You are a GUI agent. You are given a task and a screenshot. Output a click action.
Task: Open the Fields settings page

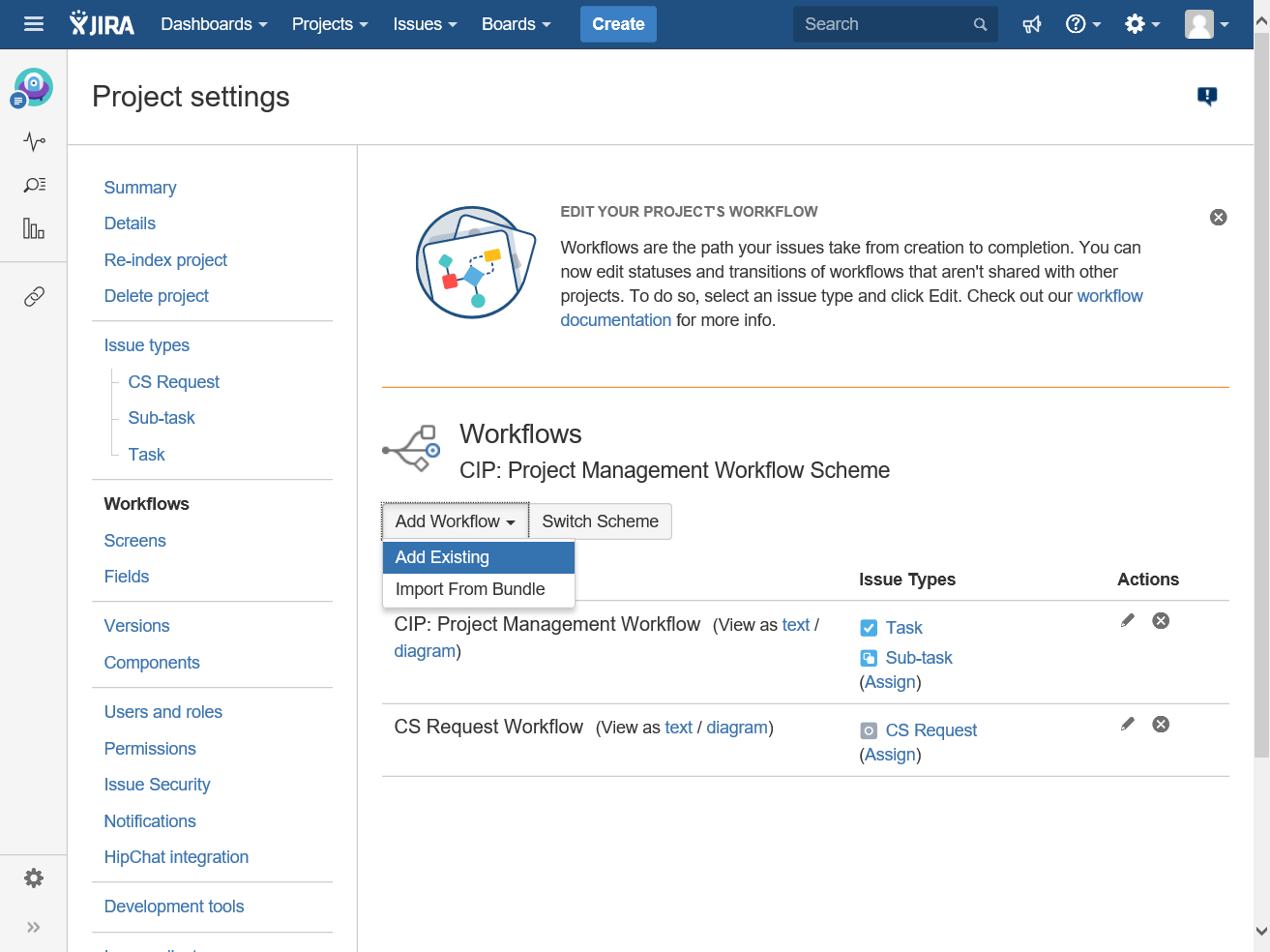point(127,577)
